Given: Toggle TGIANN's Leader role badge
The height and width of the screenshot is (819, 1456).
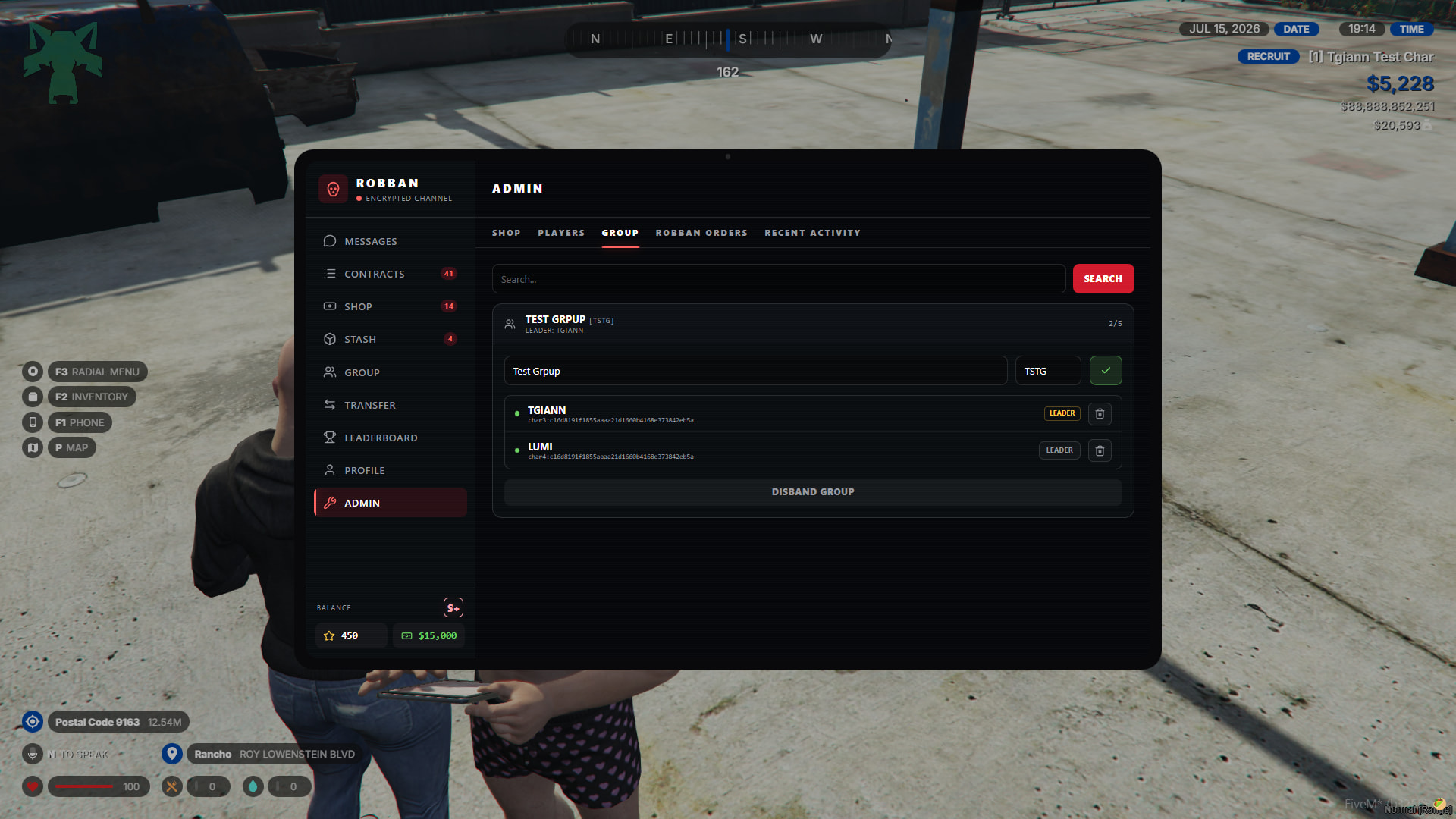Looking at the screenshot, I should click(x=1062, y=413).
